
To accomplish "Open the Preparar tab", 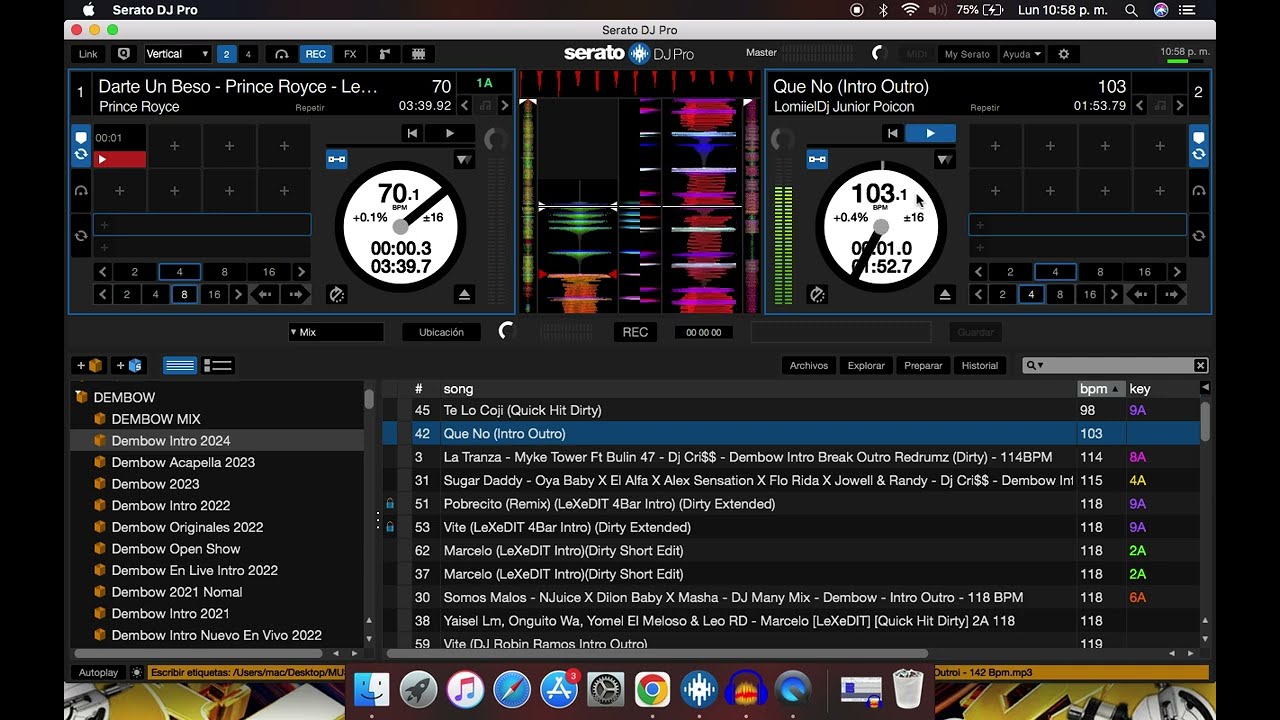I will tap(923, 366).
